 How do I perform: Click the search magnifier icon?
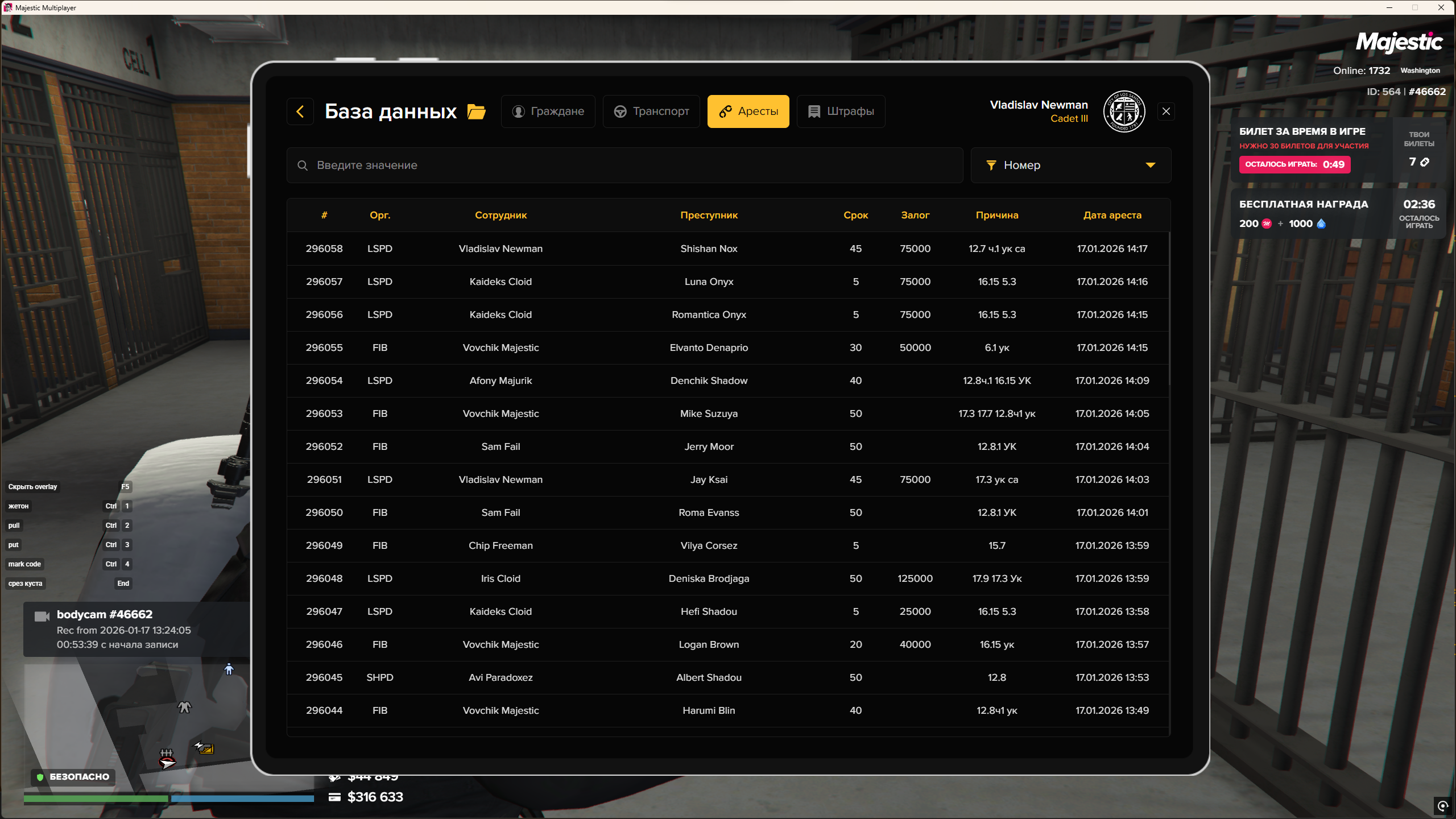303,166
